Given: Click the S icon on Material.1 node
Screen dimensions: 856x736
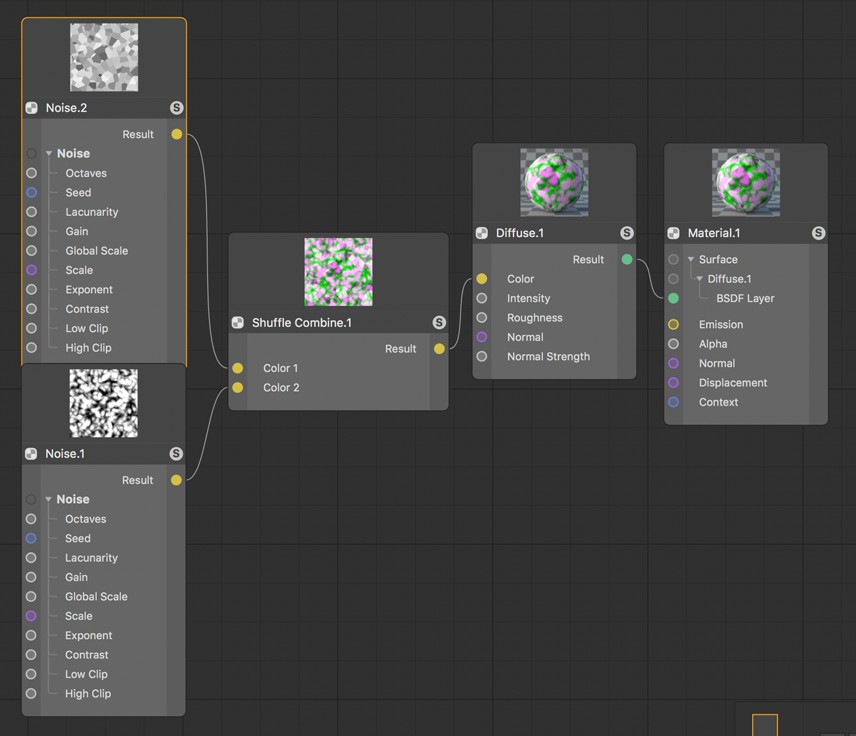Looking at the screenshot, I should point(818,233).
